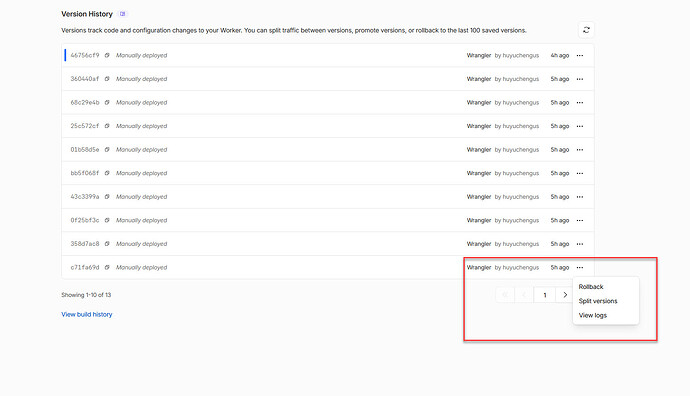The width and height of the screenshot is (690, 396).
Task: Open actions menu for version 46756cf9
Action: click(580, 55)
